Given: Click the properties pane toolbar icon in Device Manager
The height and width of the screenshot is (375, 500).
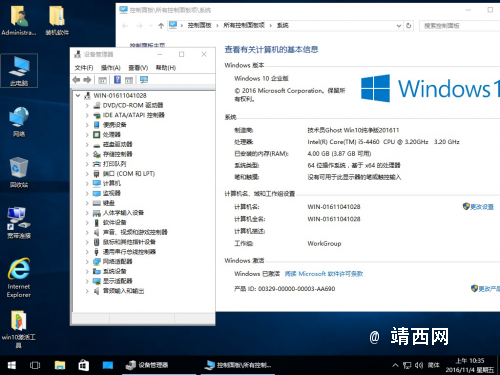Looking at the screenshot, I should (129, 80).
